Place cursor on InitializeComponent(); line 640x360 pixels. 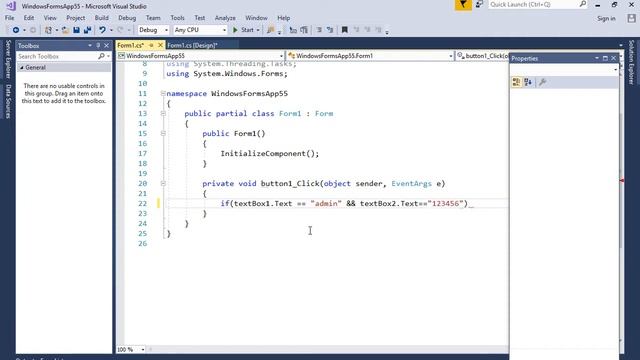[269, 153]
